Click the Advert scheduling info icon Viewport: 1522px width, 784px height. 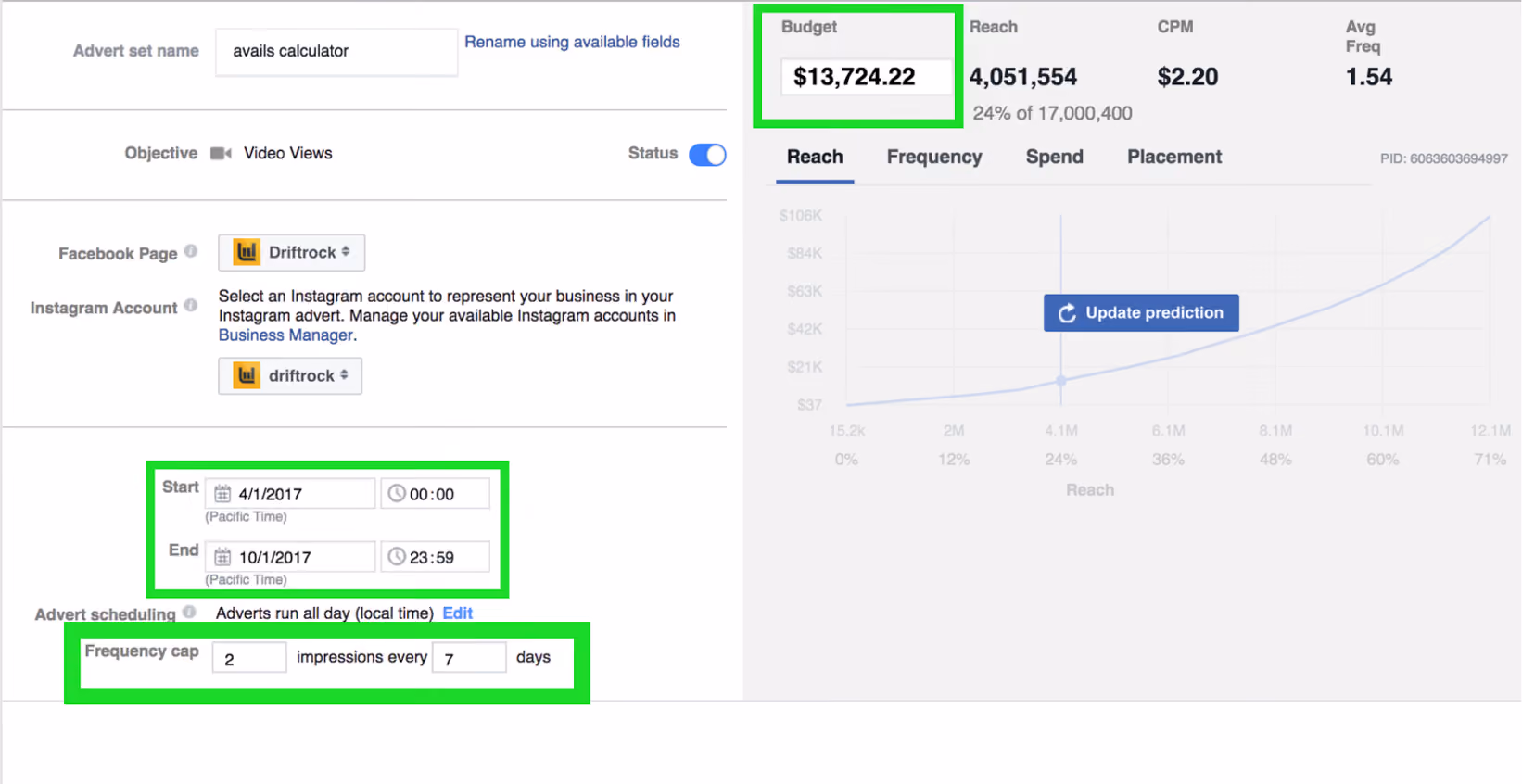(x=189, y=612)
